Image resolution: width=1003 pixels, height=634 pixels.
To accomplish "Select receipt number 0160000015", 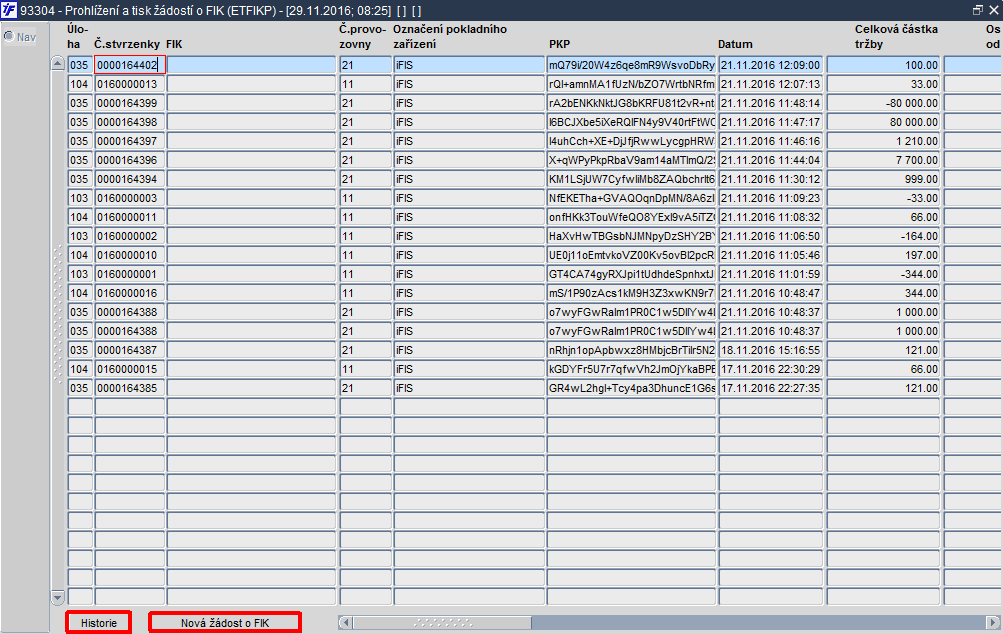I will pos(130,369).
